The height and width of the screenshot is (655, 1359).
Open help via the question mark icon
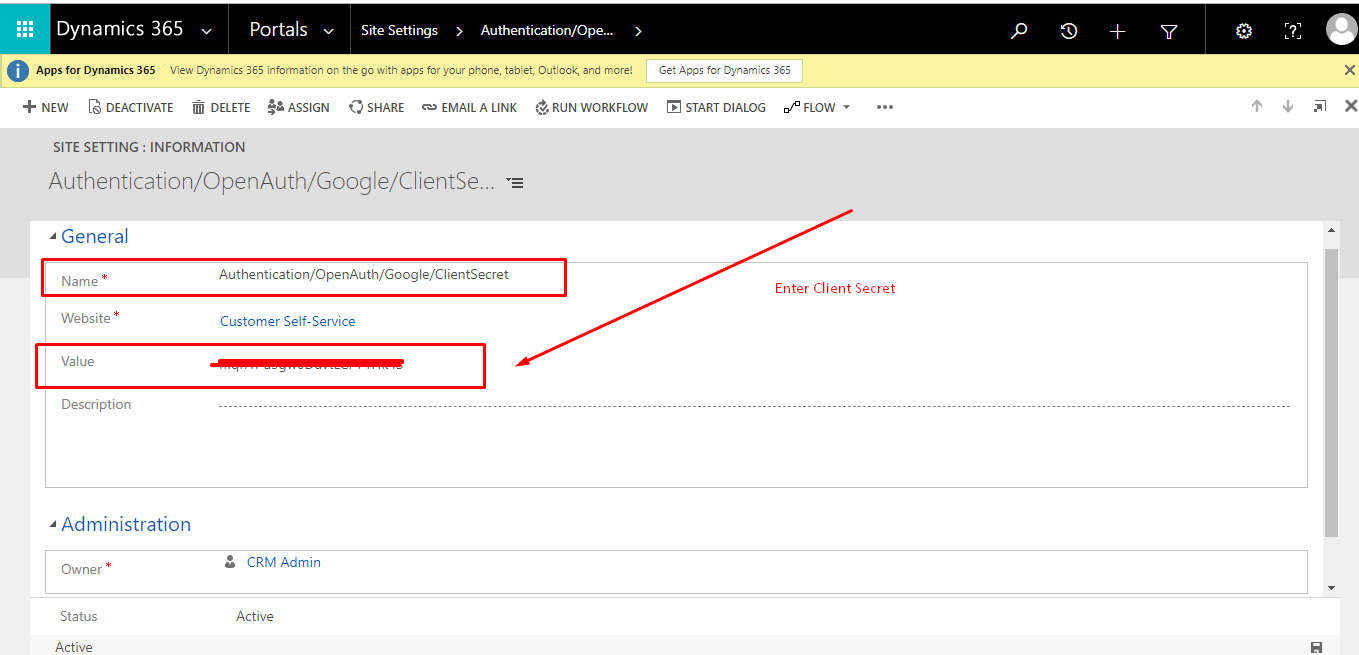tap(1292, 31)
